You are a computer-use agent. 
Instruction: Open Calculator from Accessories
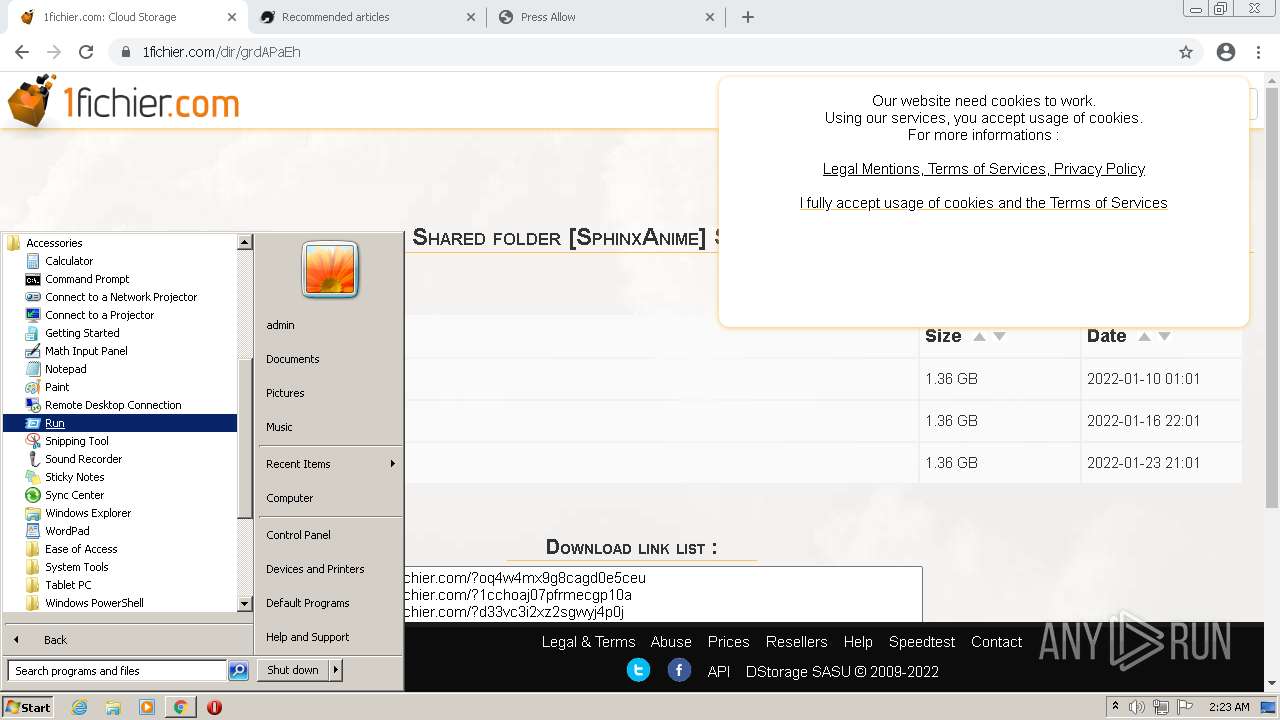[x=68, y=261]
